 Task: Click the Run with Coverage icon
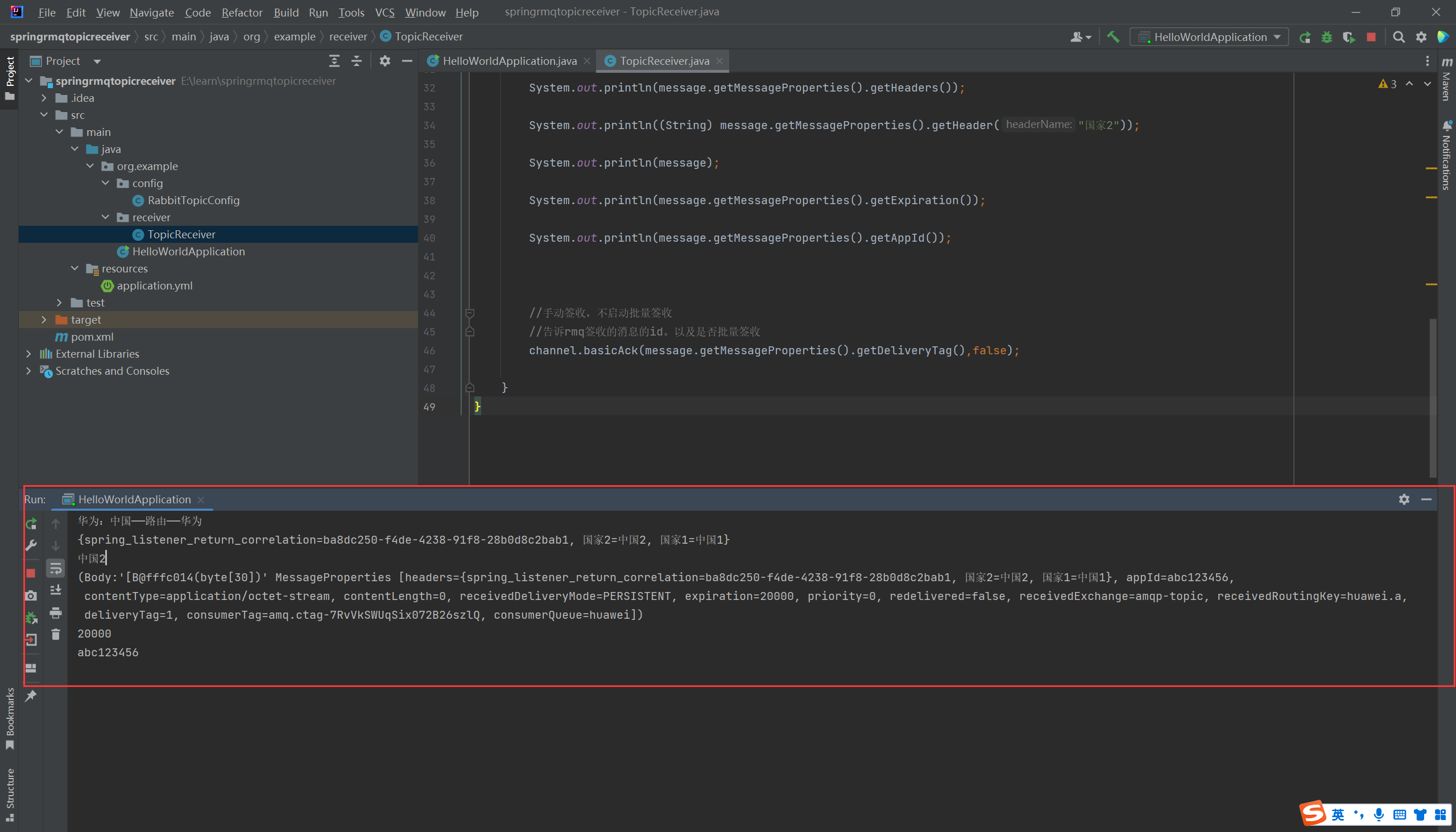pyautogui.click(x=1349, y=37)
